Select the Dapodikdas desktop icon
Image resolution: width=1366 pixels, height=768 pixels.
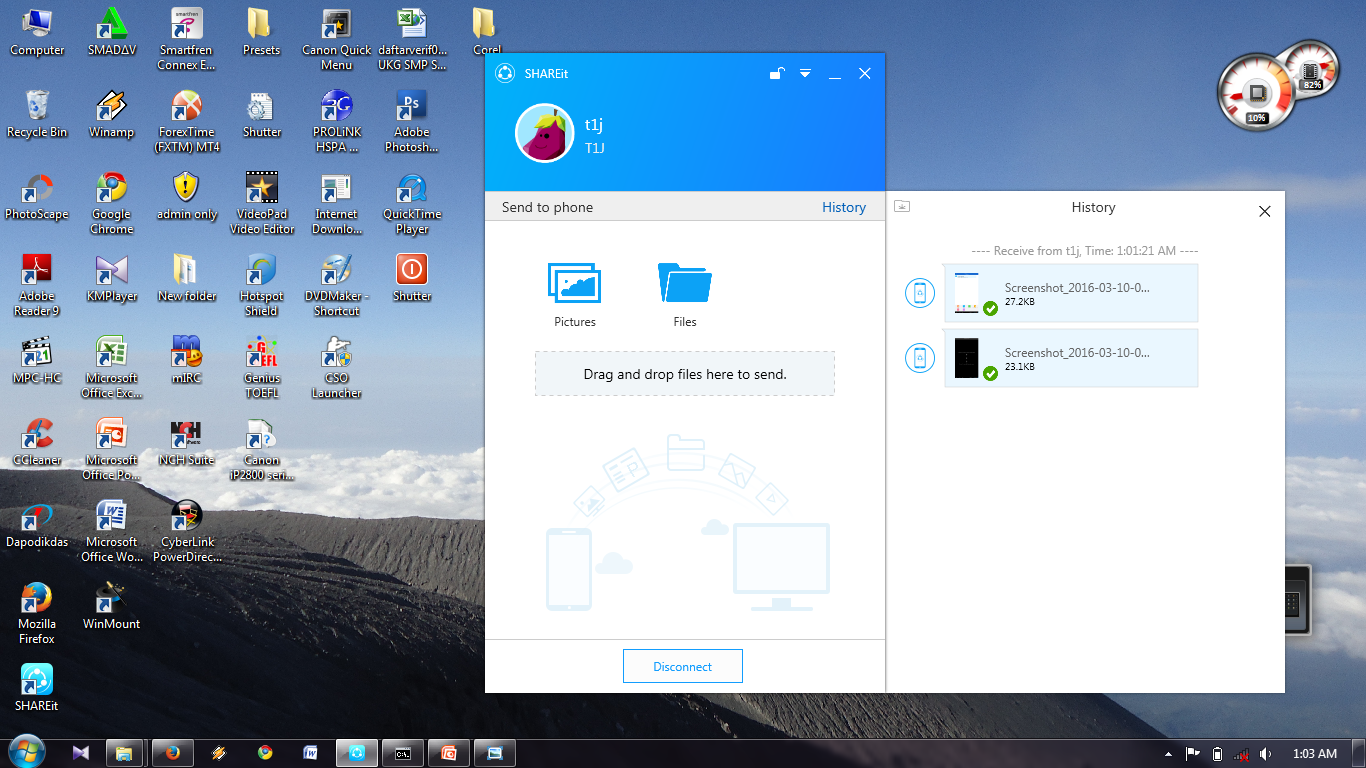[37, 524]
